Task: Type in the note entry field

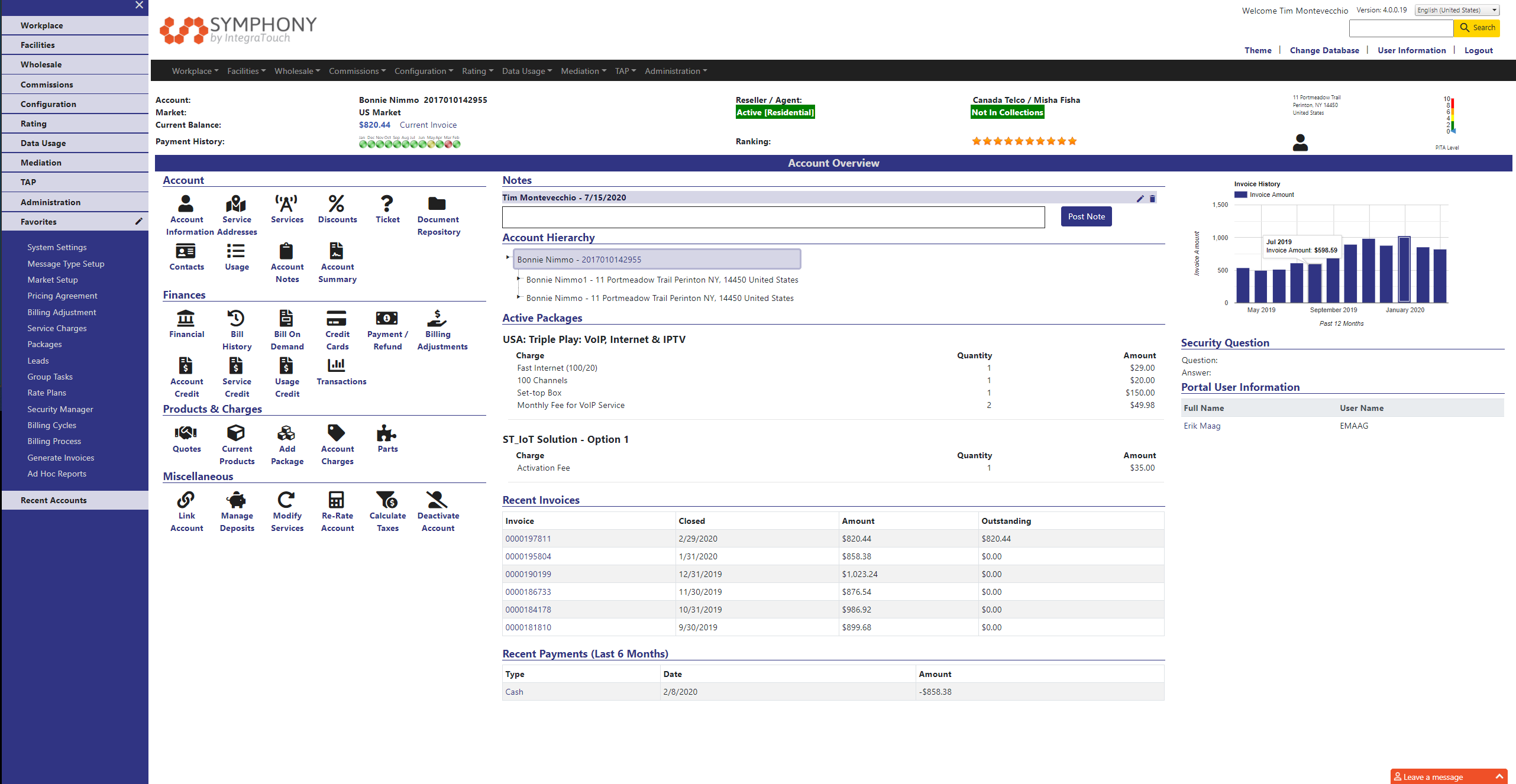Action: click(x=772, y=217)
